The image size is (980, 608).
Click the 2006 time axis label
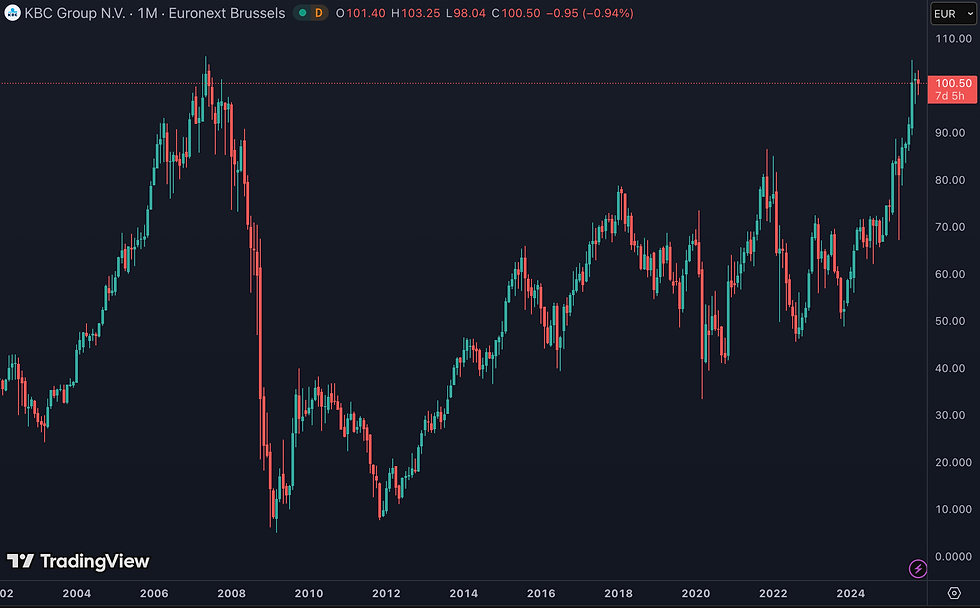[154, 594]
